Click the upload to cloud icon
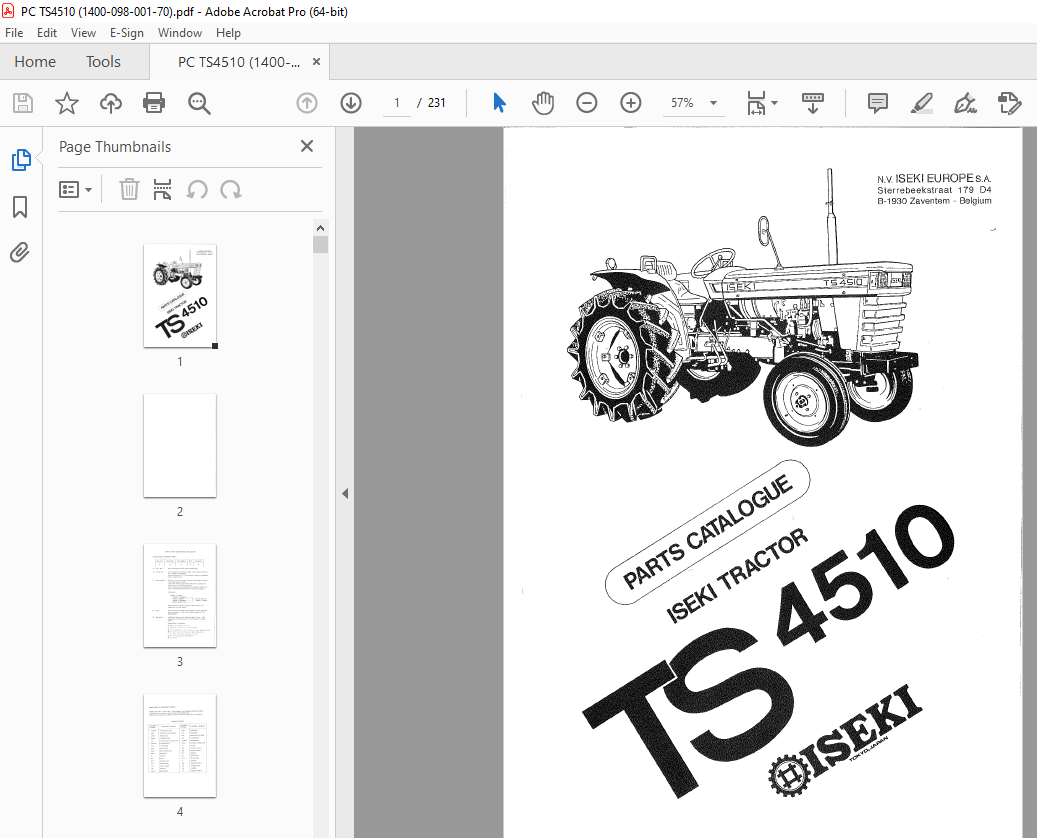The width and height of the screenshot is (1037, 838). (x=110, y=103)
